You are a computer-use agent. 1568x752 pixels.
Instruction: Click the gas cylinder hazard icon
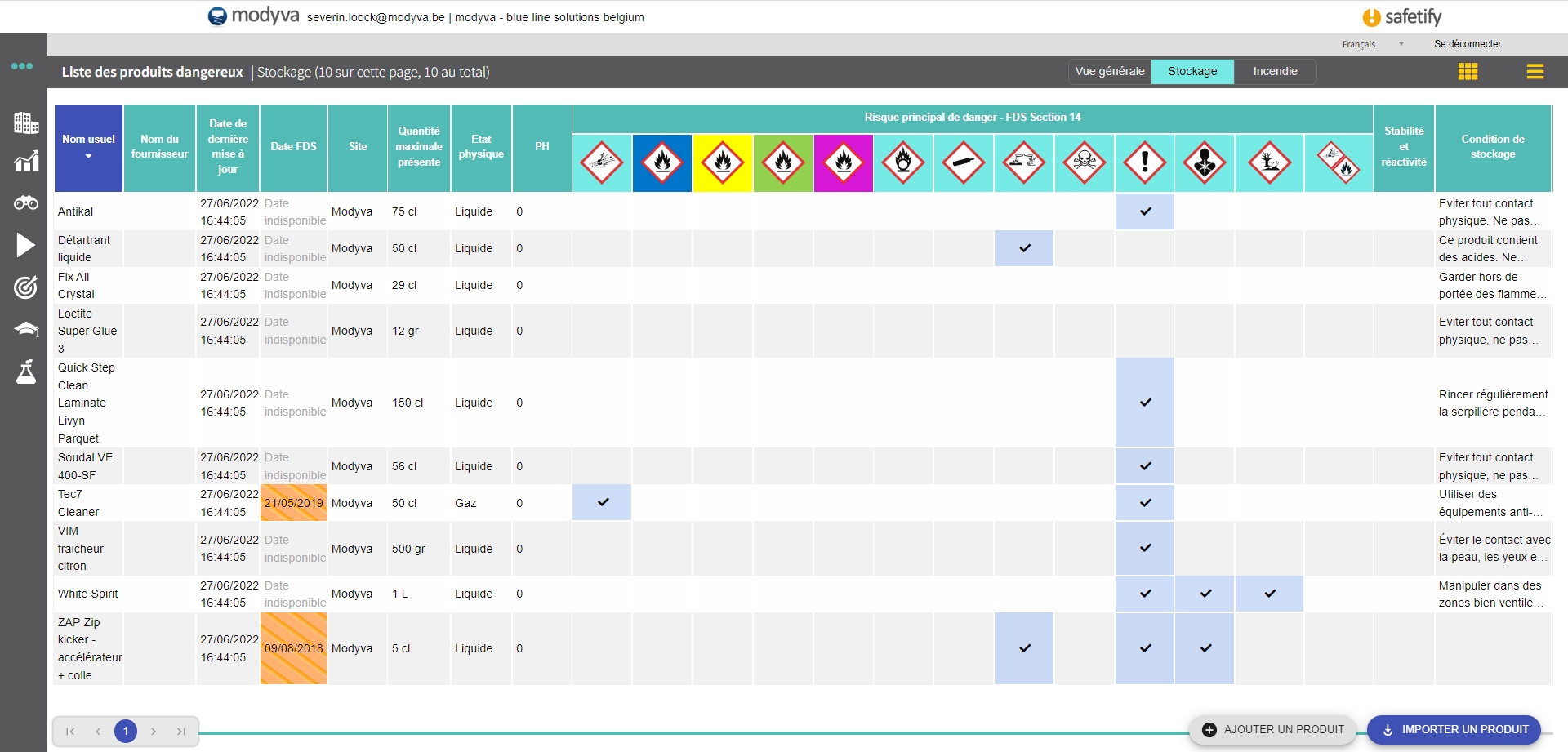964,162
